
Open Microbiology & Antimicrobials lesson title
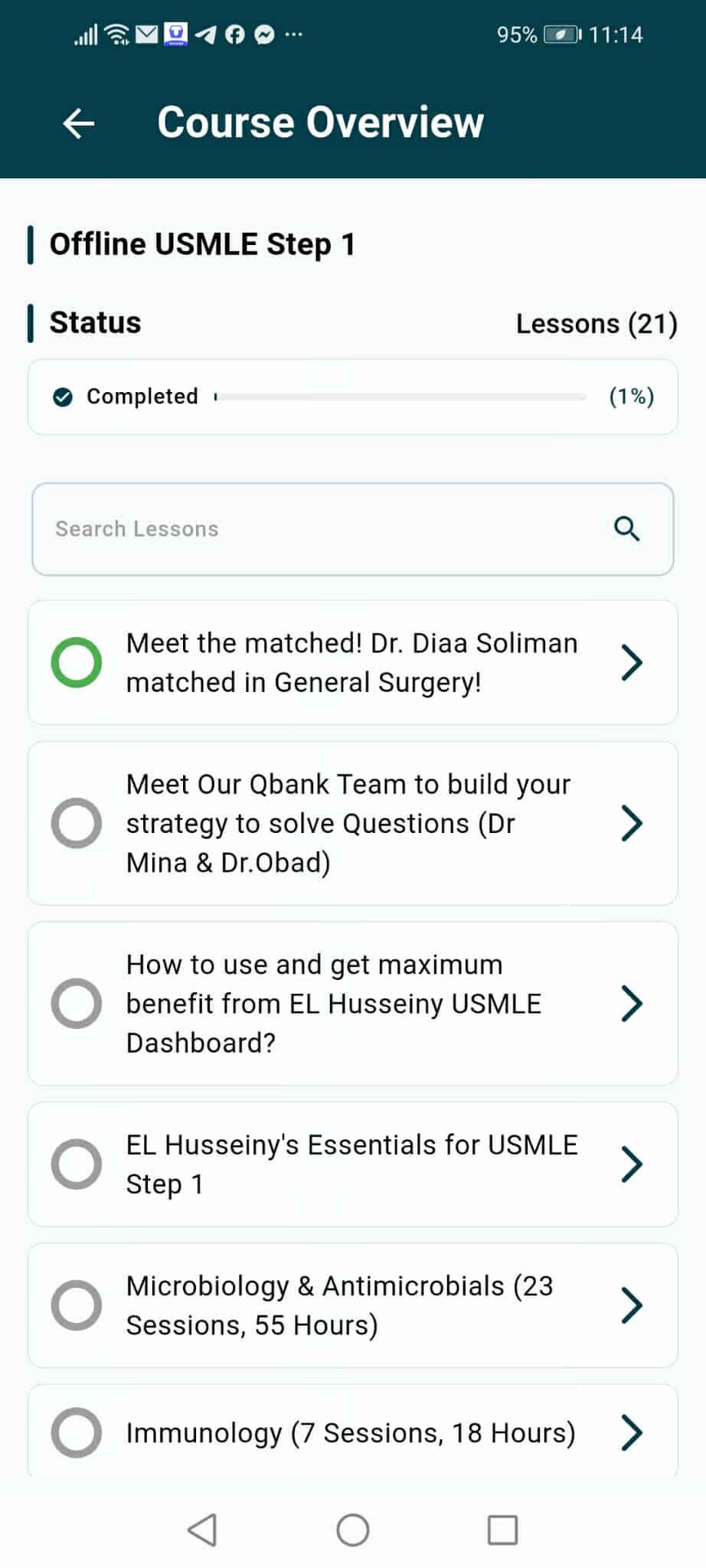(339, 1305)
